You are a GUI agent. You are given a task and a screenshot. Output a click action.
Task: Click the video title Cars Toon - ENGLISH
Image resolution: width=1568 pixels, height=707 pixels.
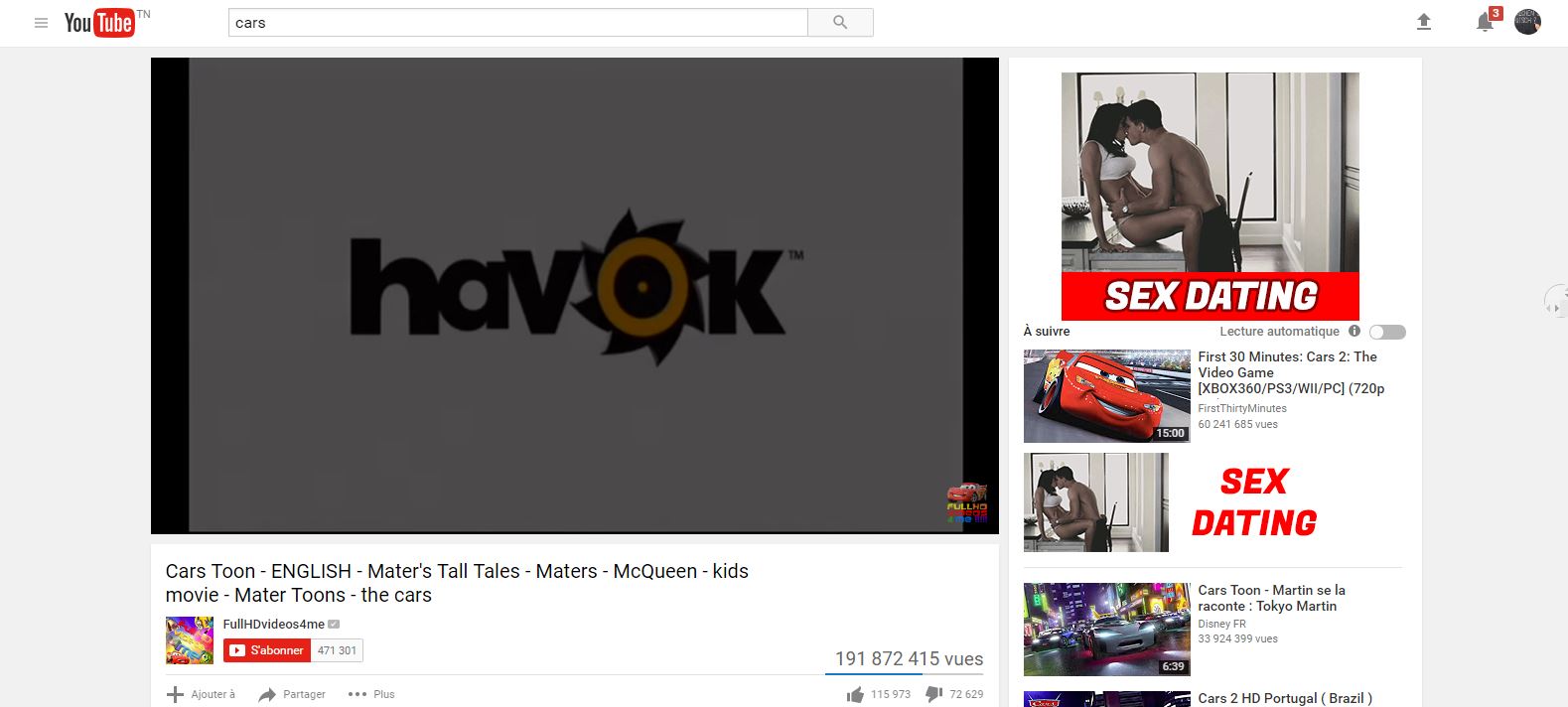tap(457, 583)
